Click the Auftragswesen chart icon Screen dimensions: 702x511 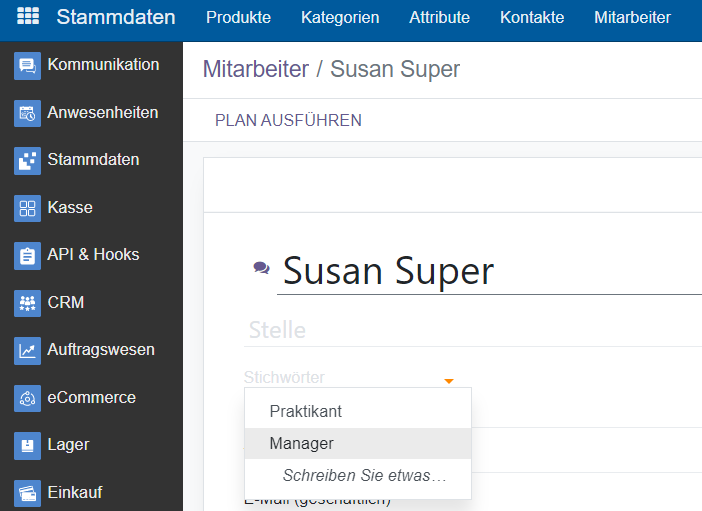point(27,351)
